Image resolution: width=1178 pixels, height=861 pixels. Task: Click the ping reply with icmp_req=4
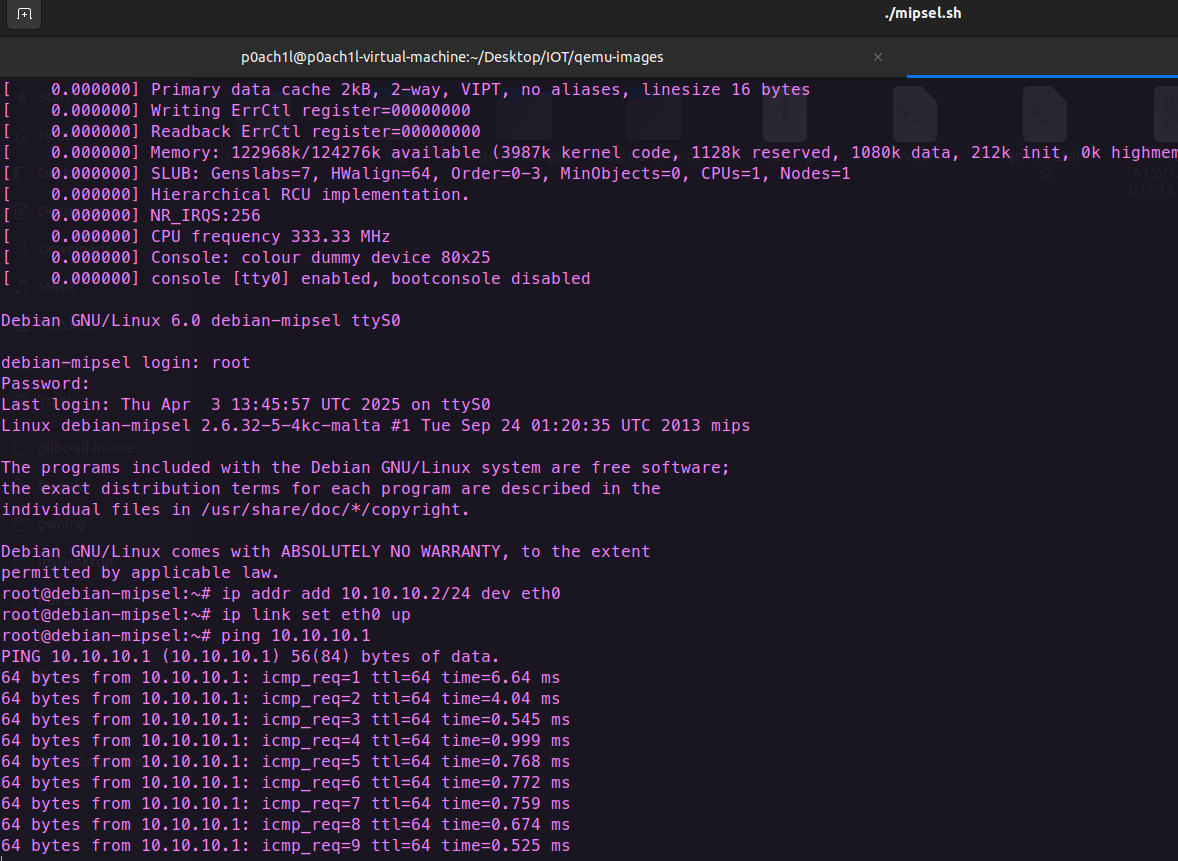tap(285, 742)
